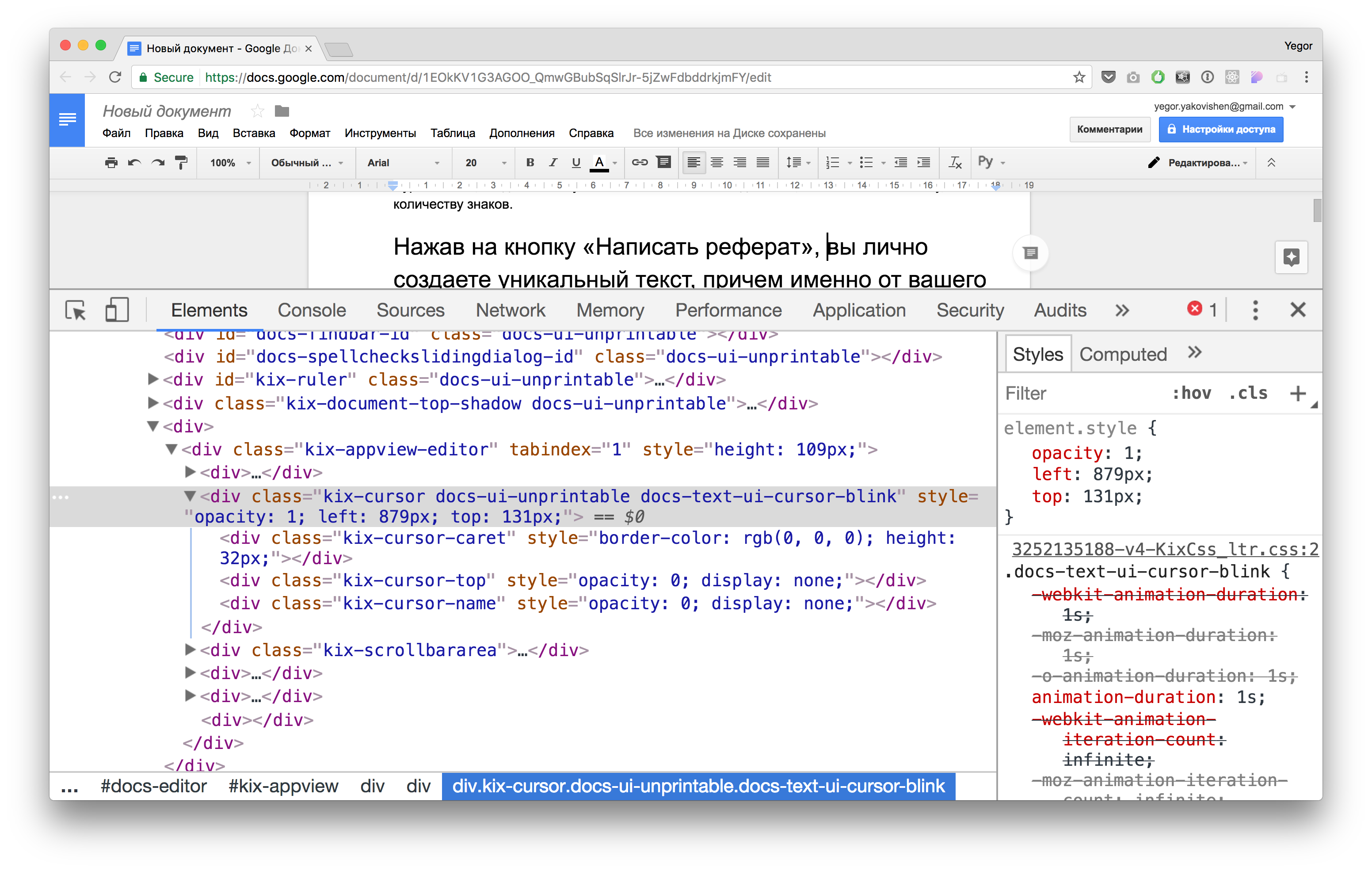1372x871 pixels.
Task: Collapse the kix-appview-editor div node
Action: pyautogui.click(x=171, y=450)
